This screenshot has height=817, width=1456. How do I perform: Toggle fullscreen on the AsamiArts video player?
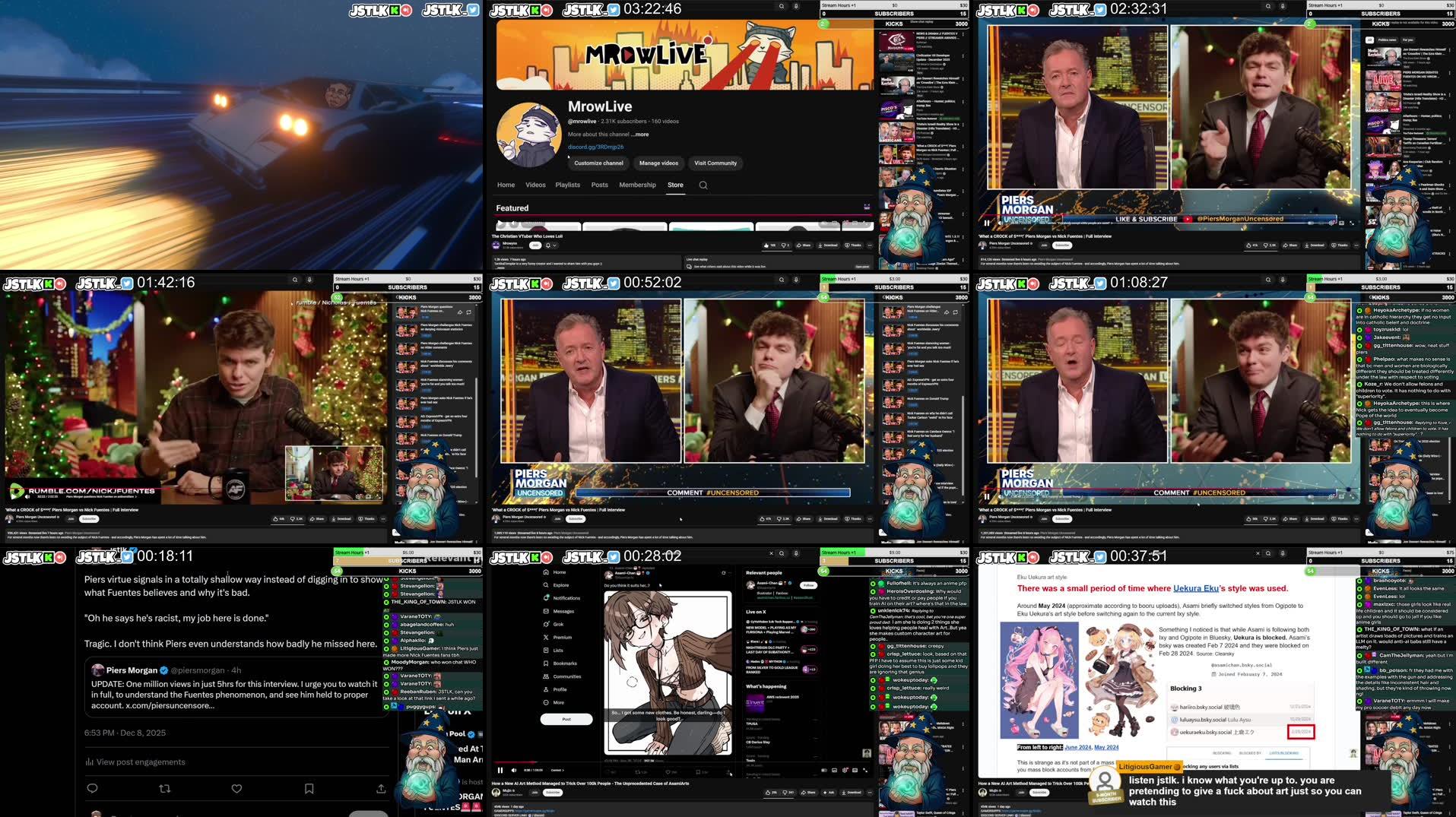(866, 770)
